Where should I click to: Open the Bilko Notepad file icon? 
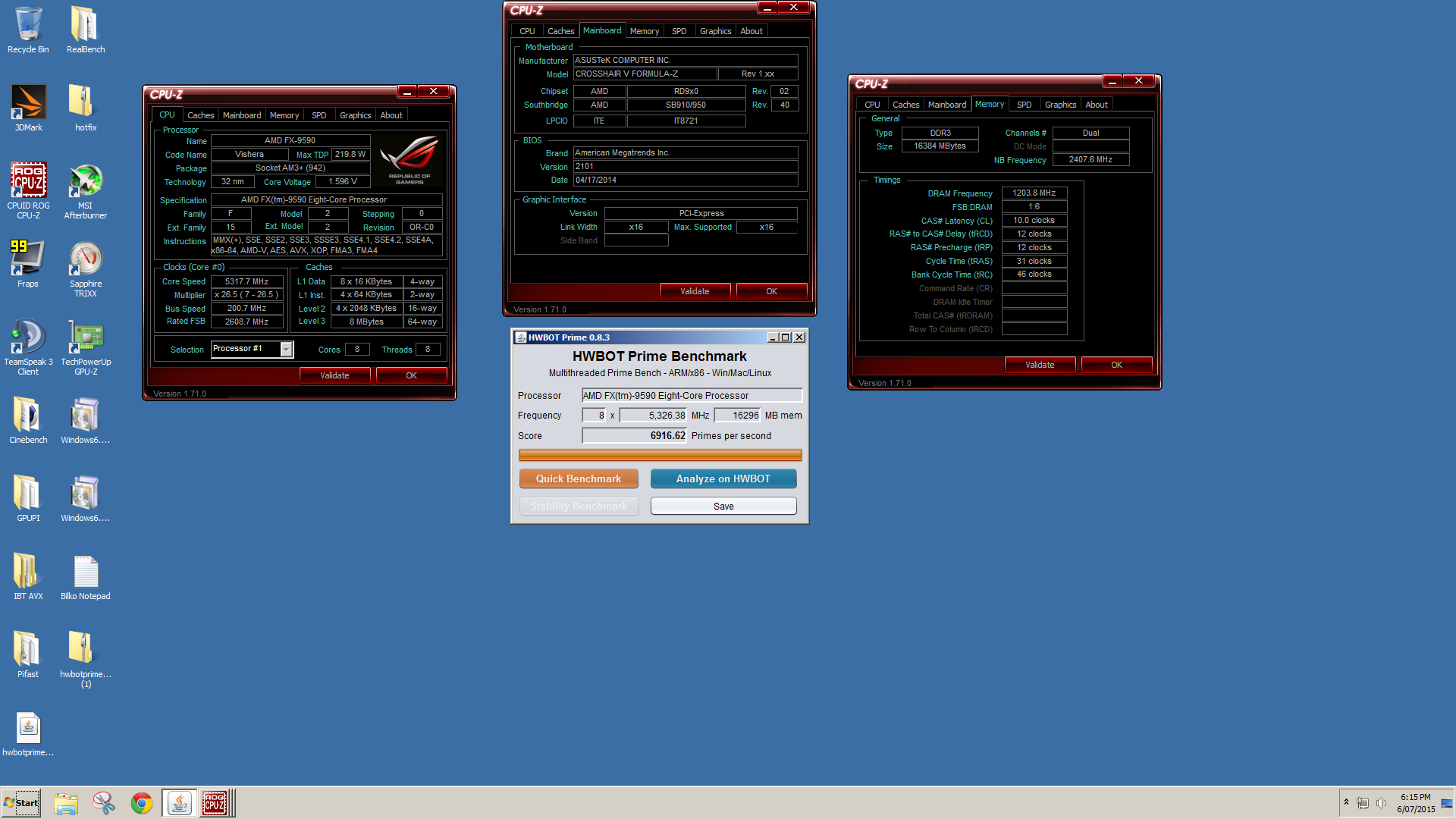tap(86, 577)
